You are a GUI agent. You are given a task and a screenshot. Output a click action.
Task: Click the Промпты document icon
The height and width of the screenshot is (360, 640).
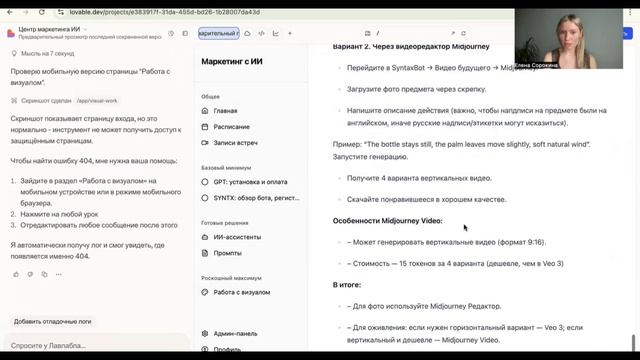205,253
